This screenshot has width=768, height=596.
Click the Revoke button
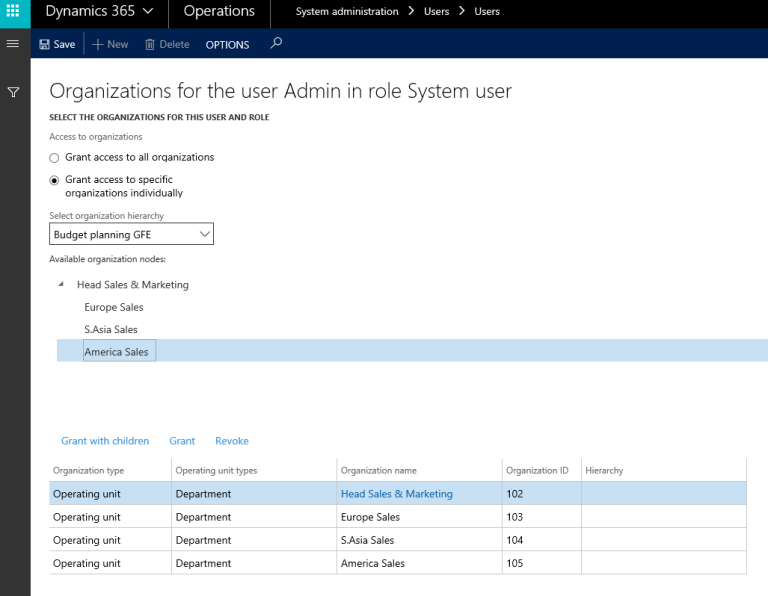[232, 441]
